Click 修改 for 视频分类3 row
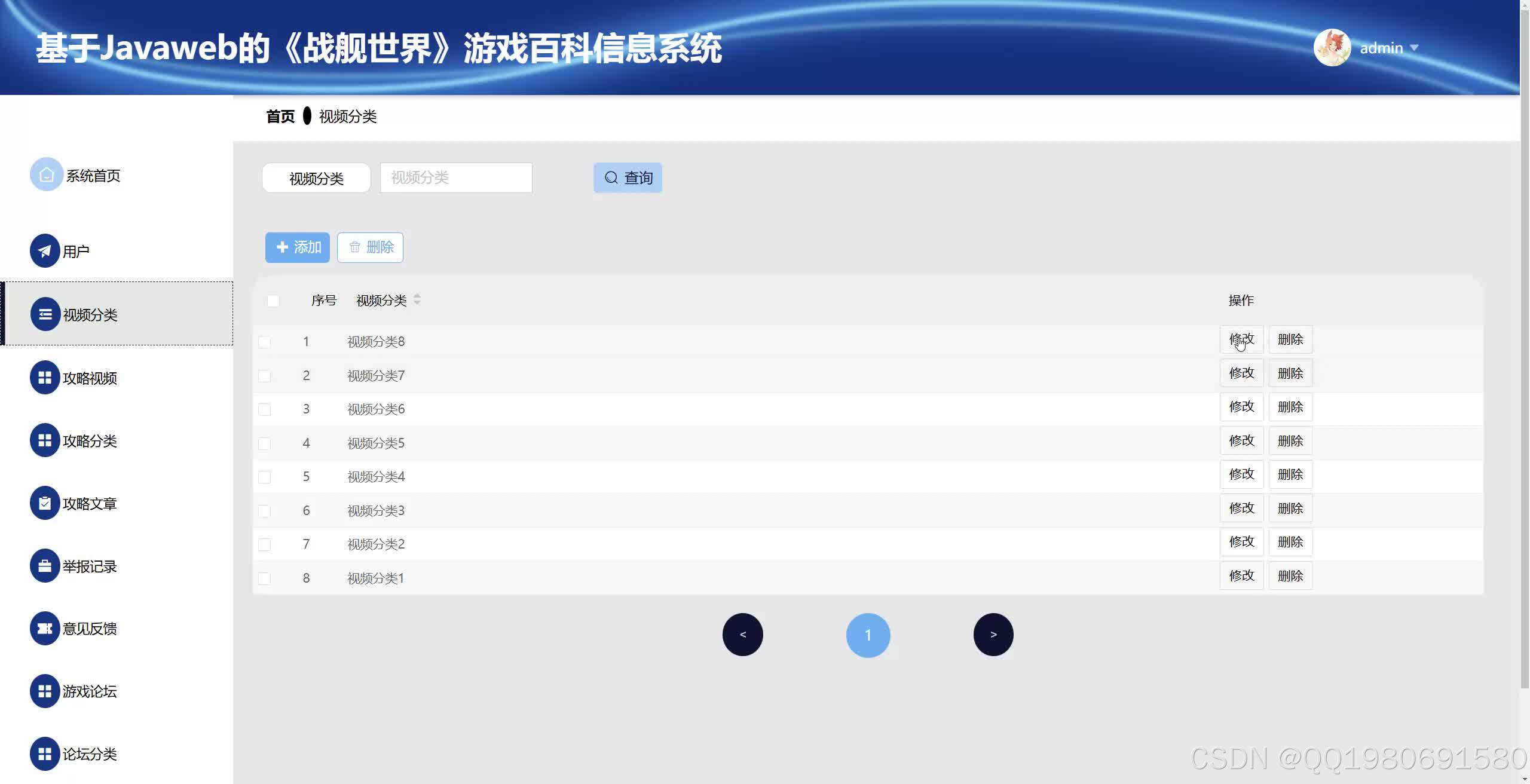Viewport: 1530px width, 784px height. 1241,508
